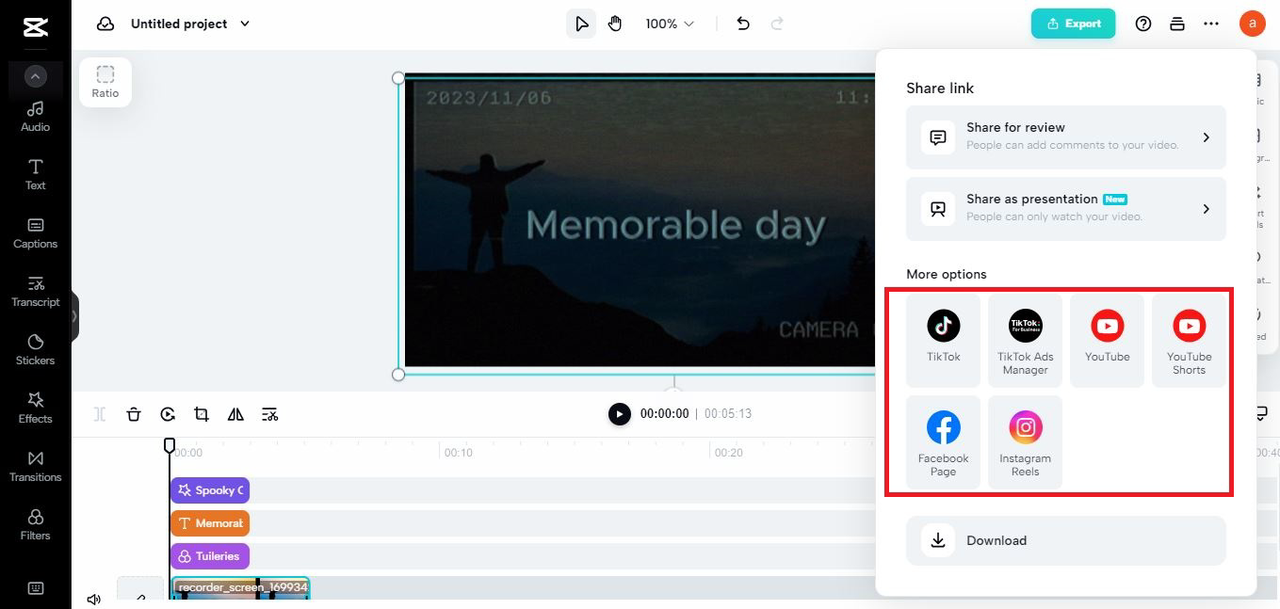Delete the selected clip with trash icon

point(134,414)
